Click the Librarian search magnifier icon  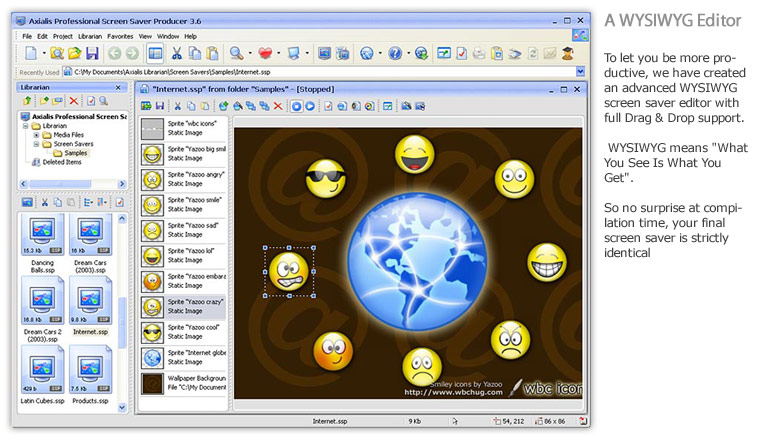(103, 101)
